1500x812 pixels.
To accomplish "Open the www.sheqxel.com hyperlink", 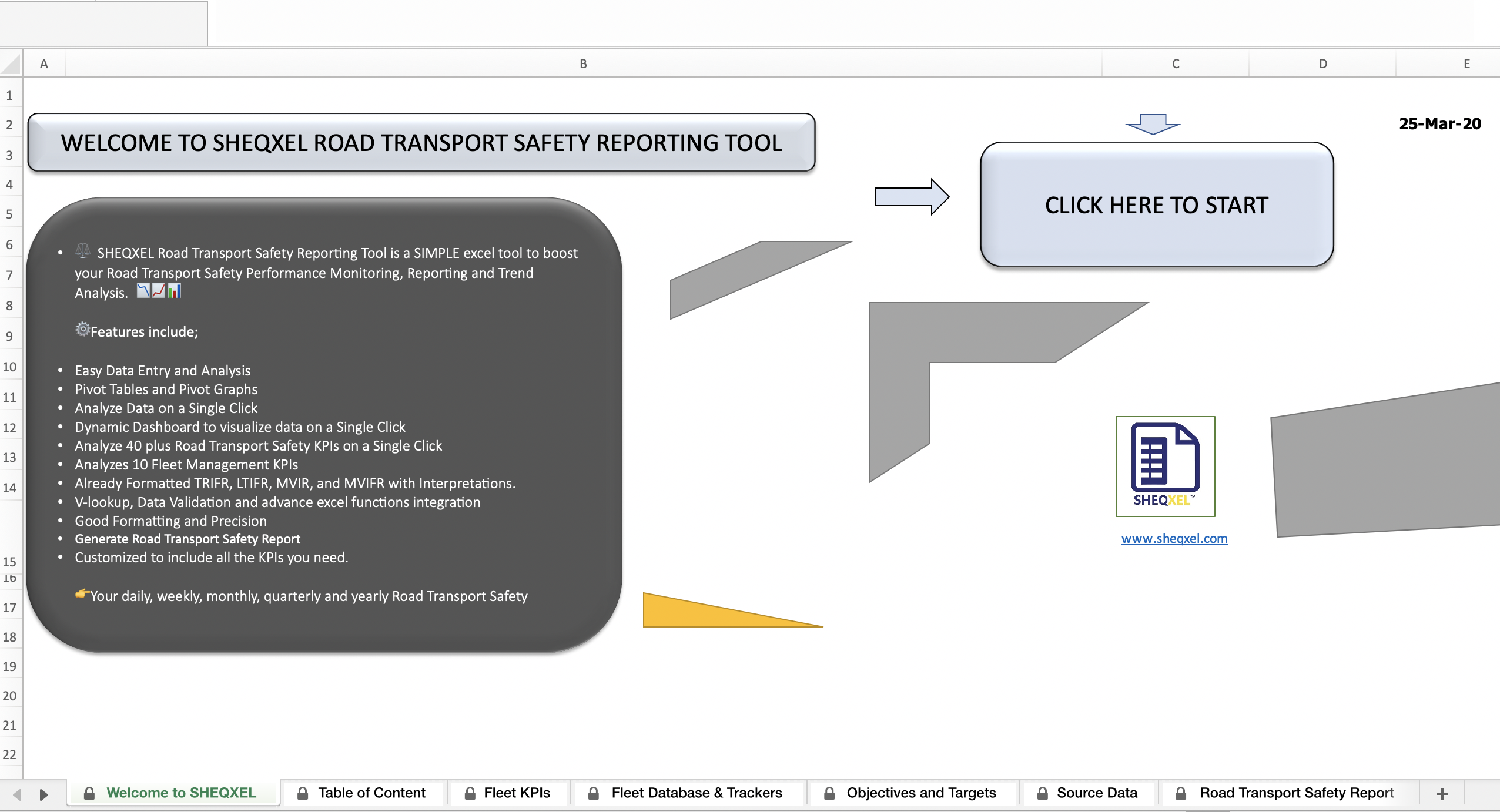I will pos(1174,538).
